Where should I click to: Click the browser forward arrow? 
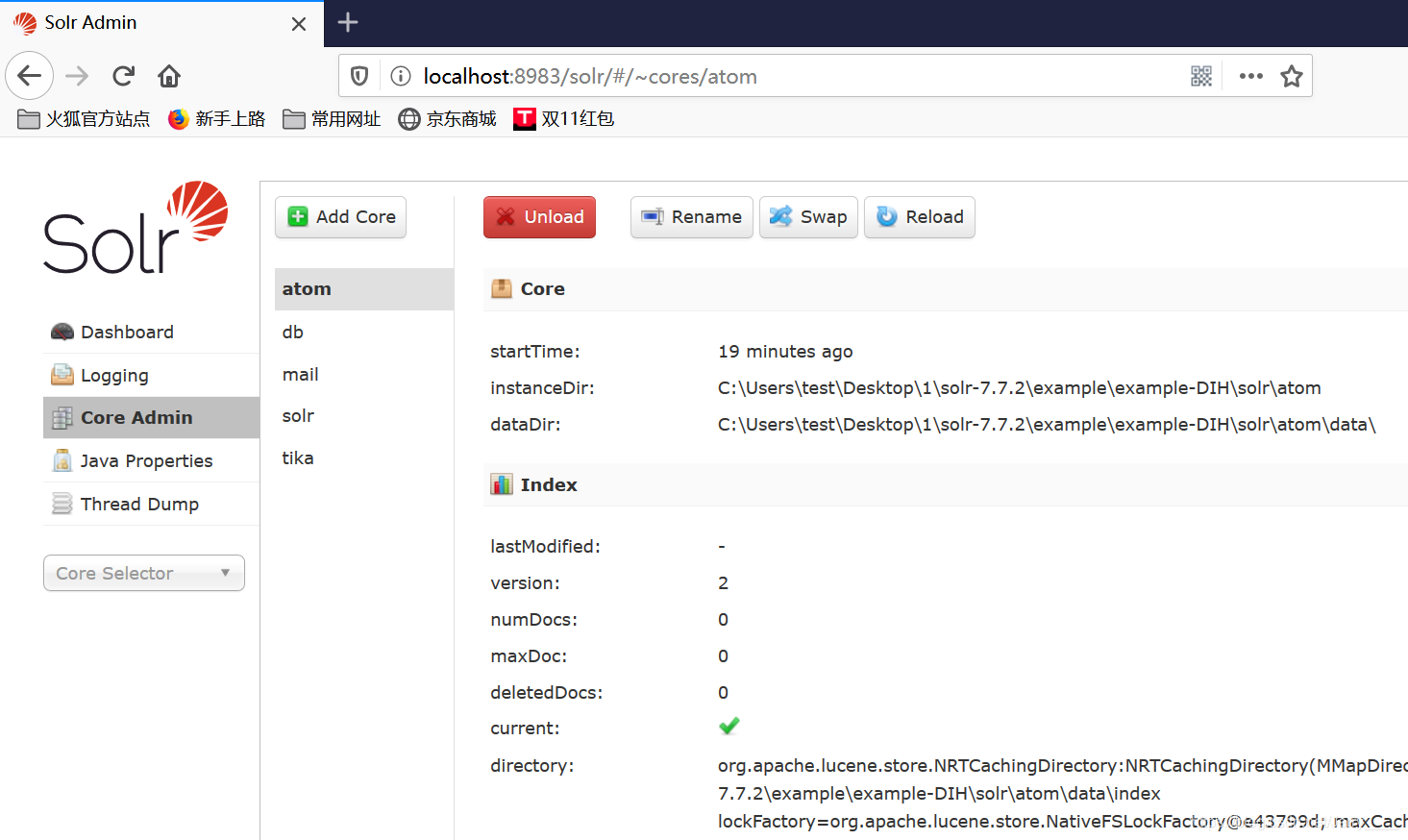(77, 76)
